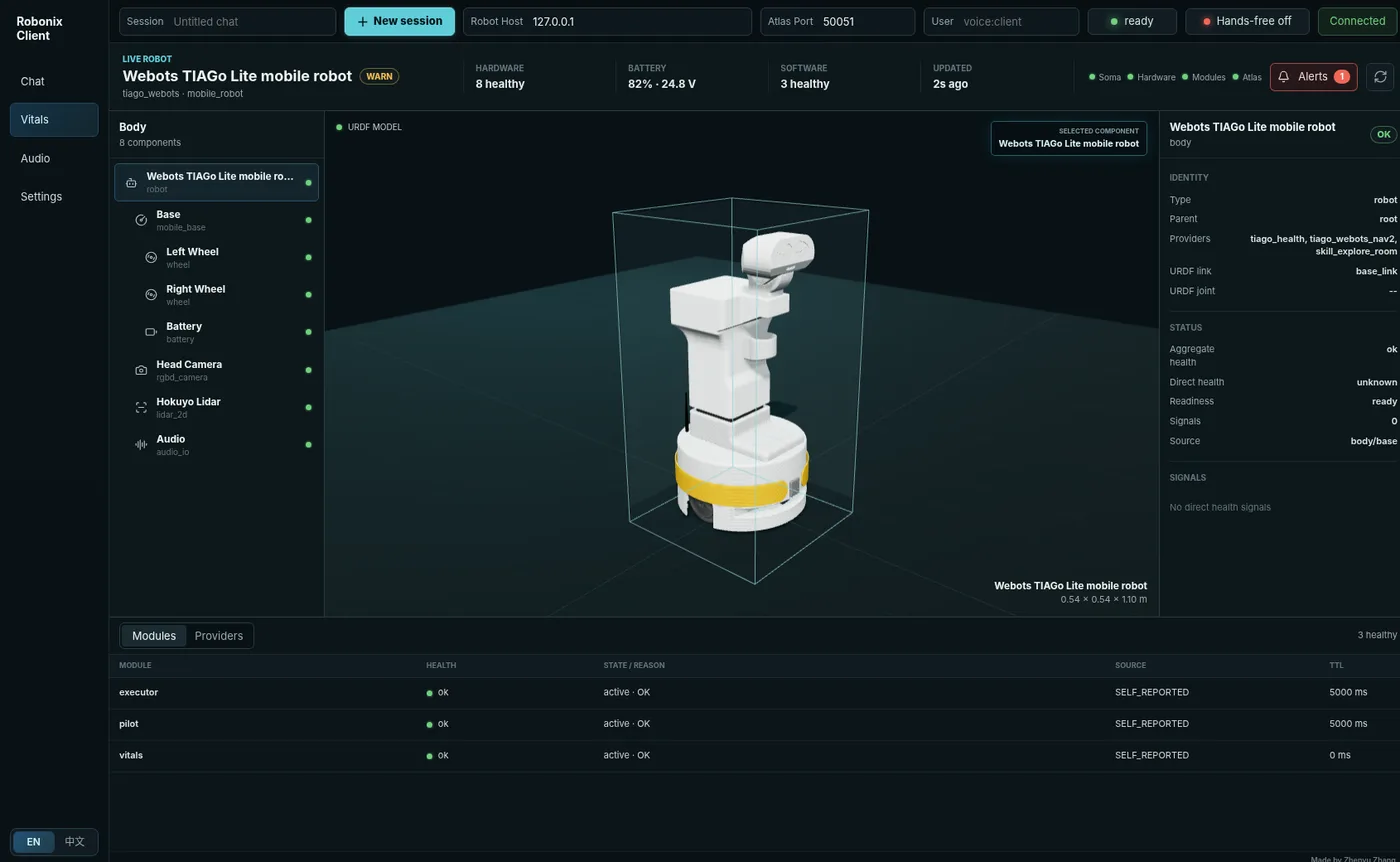Click the OK badge in details panel

(x=1383, y=135)
